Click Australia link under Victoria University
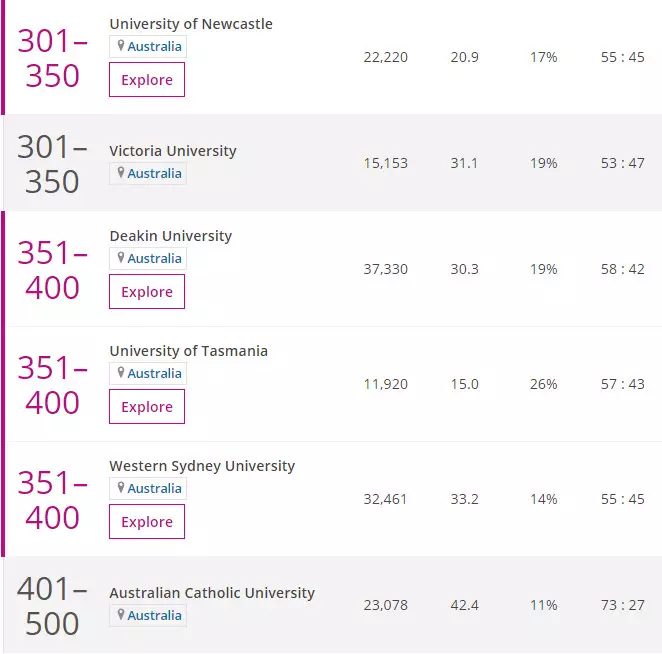662x654 pixels. coord(154,173)
